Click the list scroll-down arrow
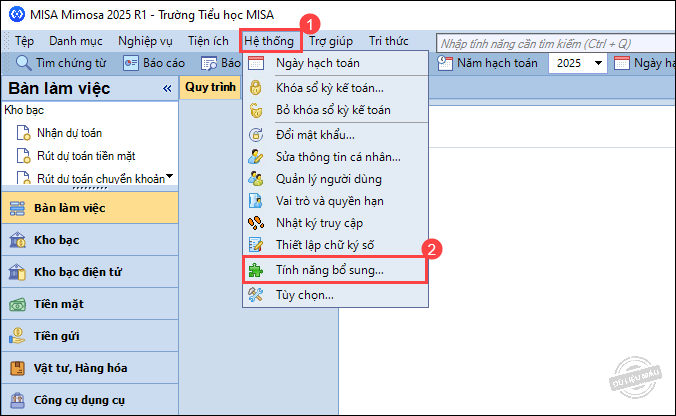The width and height of the screenshot is (676, 416). 170,176
